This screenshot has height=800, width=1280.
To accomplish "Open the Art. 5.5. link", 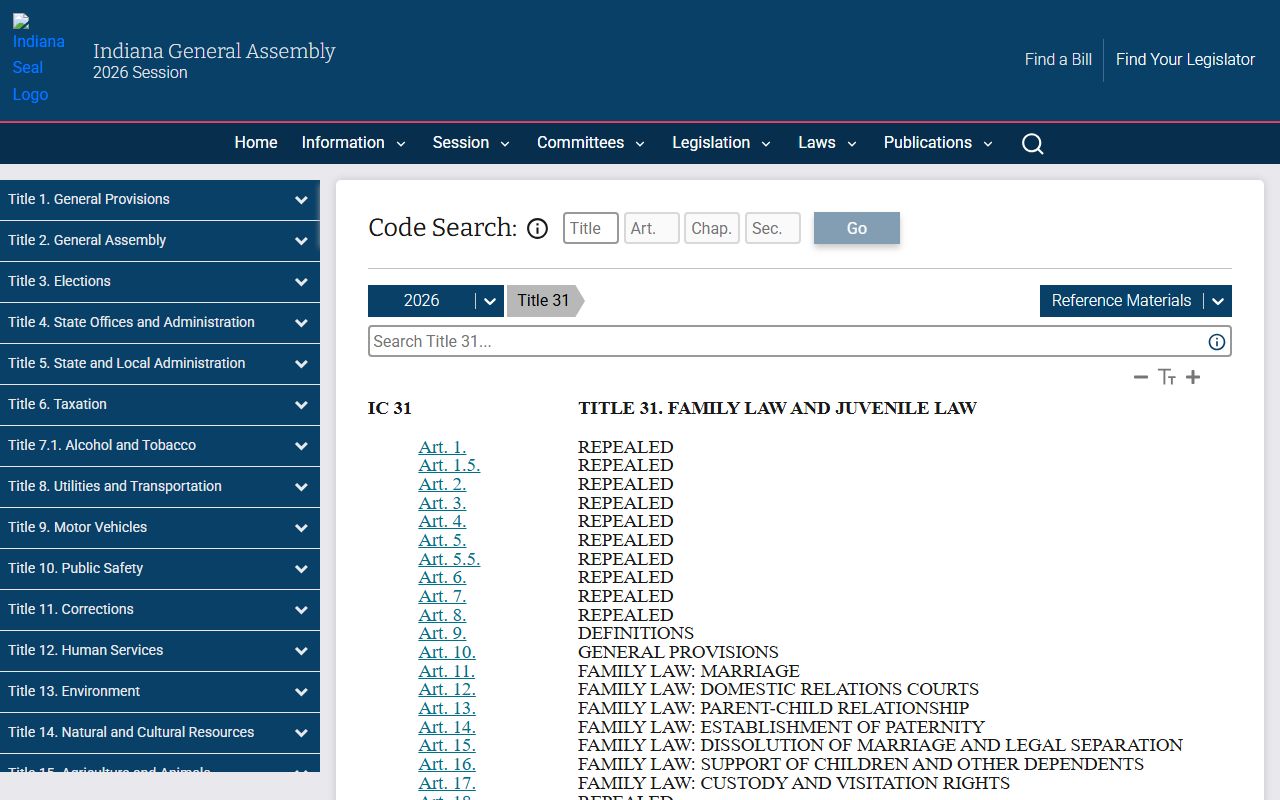I will [x=449, y=559].
